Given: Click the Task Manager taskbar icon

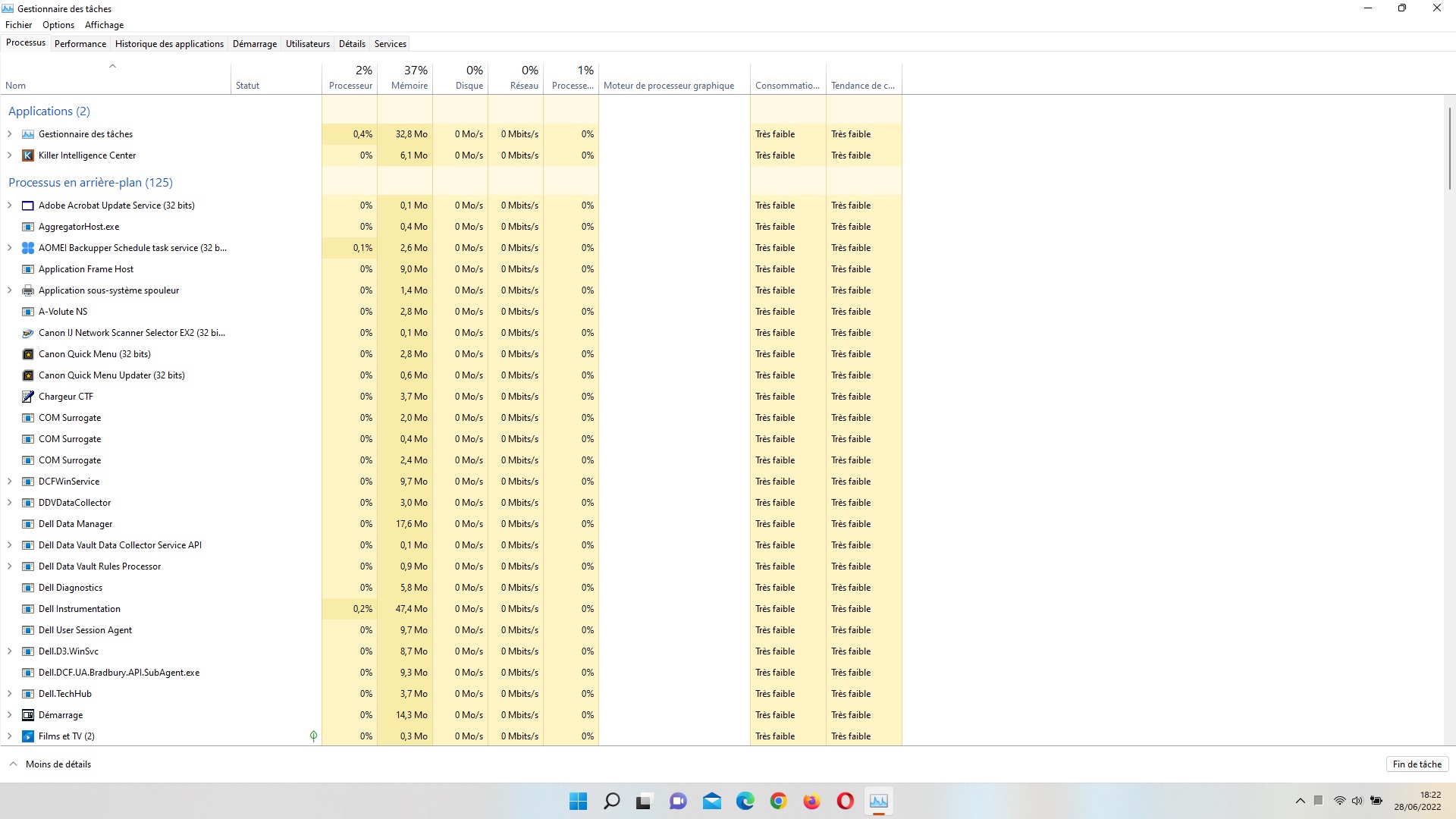Looking at the screenshot, I should pos(878,802).
